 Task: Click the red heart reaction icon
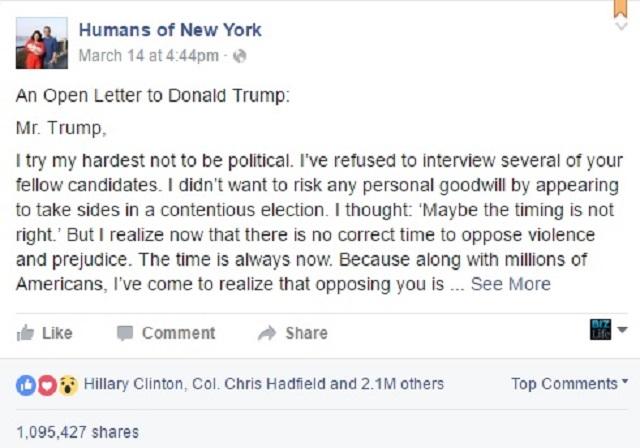[47, 385]
